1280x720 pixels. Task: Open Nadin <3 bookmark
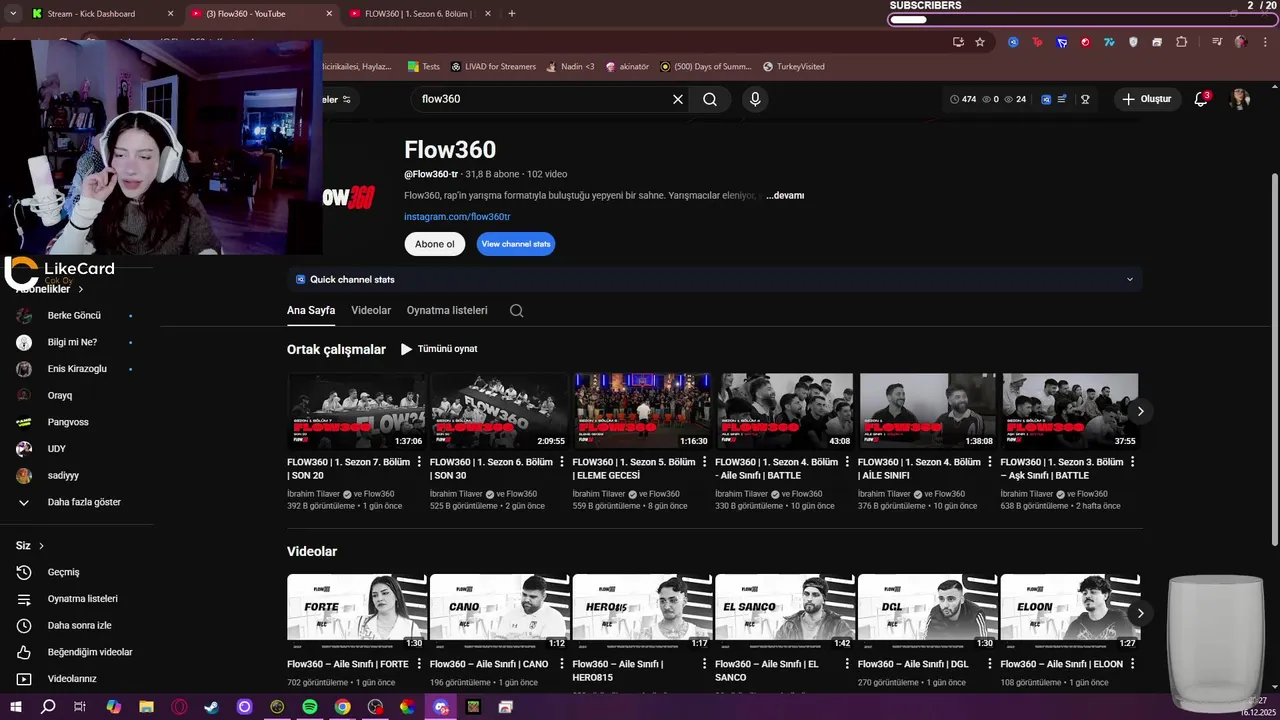[x=570, y=66]
